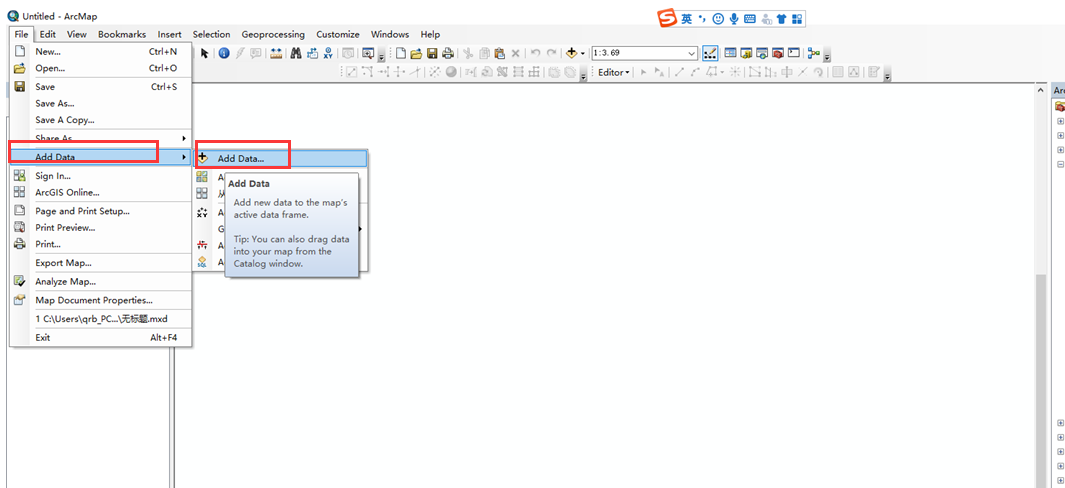
Task: Open the Find Route tool
Action: point(312,53)
